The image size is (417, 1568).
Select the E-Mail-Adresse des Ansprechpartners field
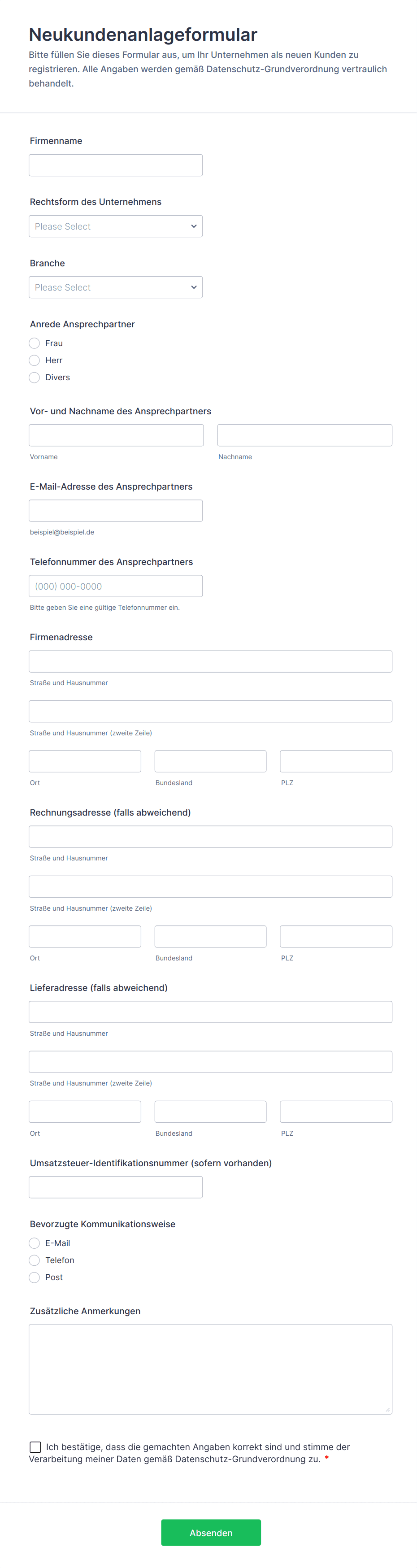(x=116, y=510)
